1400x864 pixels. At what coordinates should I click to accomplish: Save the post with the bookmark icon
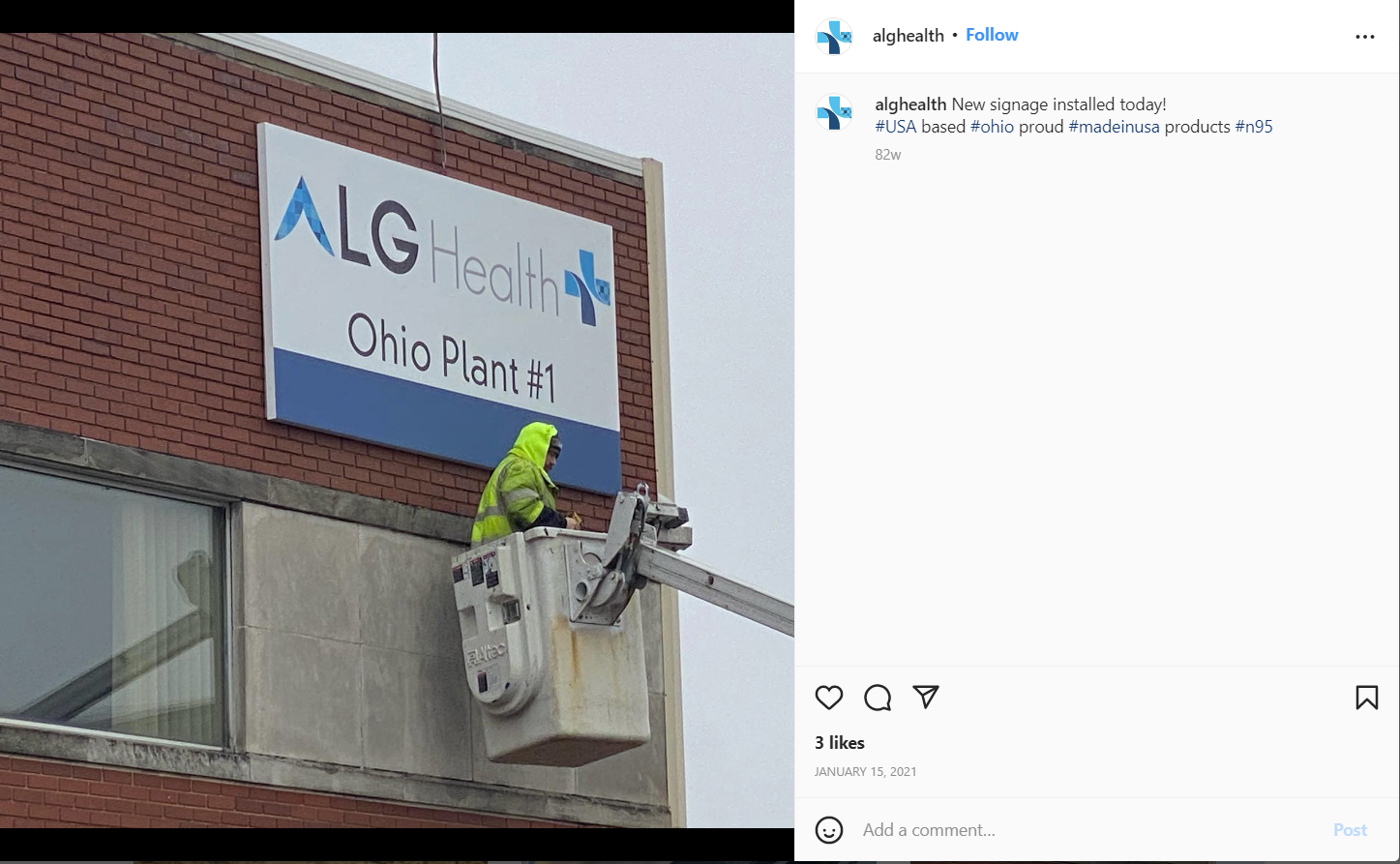[x=1367, y=698]
